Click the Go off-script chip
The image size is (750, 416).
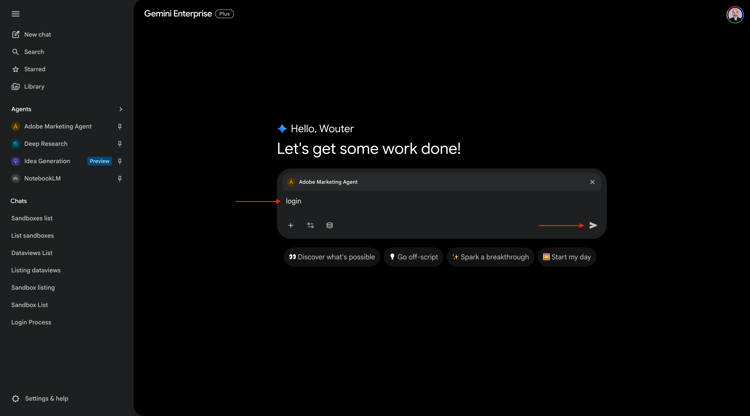[413, 257]
